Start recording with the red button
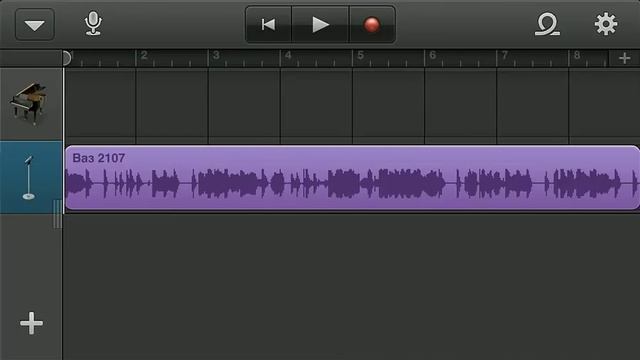This screenshot has width=640, height=360. pyautogui.click(x=372, y=24)
